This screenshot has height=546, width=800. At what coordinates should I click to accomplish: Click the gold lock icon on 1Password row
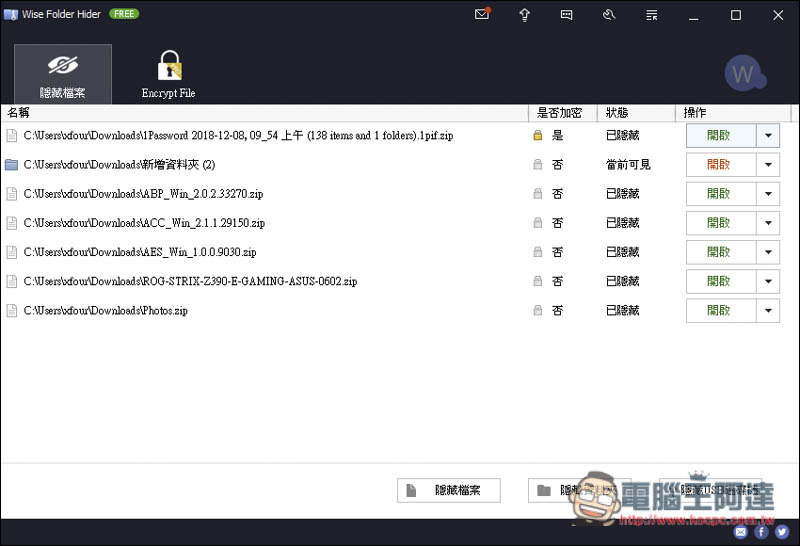537,135
